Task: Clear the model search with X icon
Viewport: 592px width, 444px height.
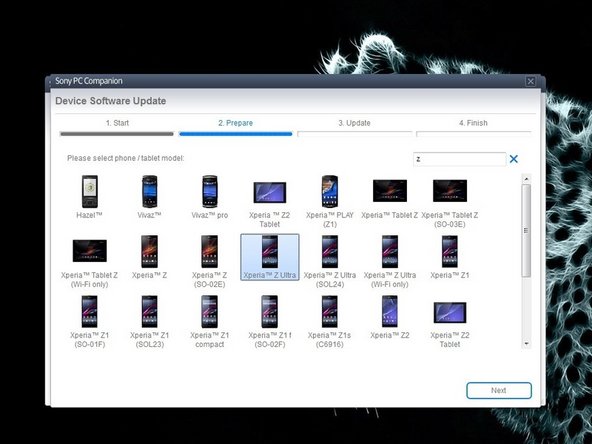Action: pyautogui.click(x=513, y=159)
